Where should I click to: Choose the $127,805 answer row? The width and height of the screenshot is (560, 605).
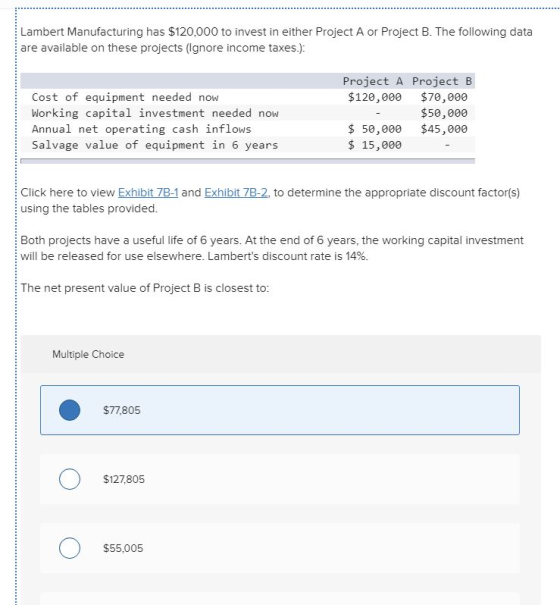(280, 479)
